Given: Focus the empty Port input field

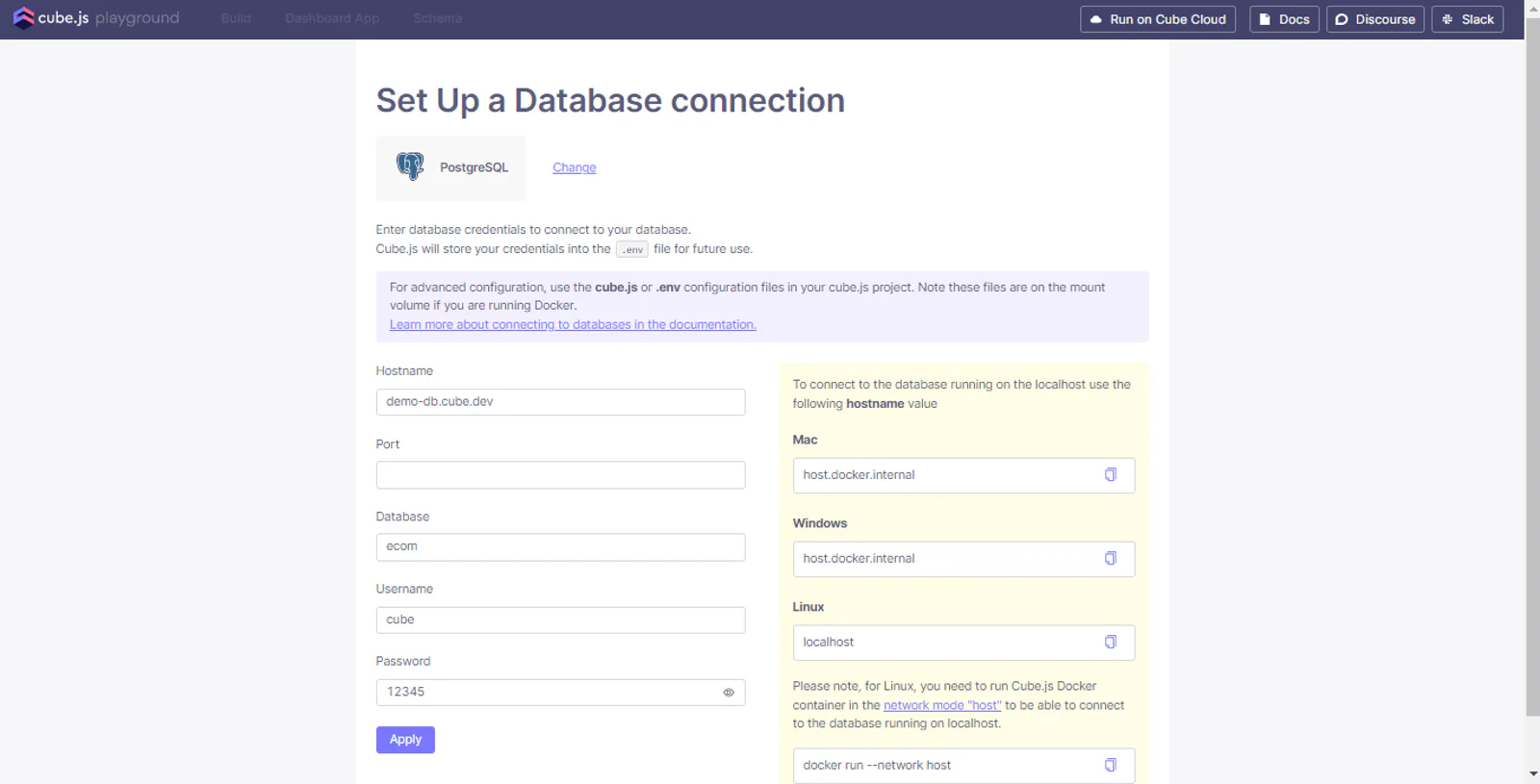Looking at the screenshot, I should 560,475.
